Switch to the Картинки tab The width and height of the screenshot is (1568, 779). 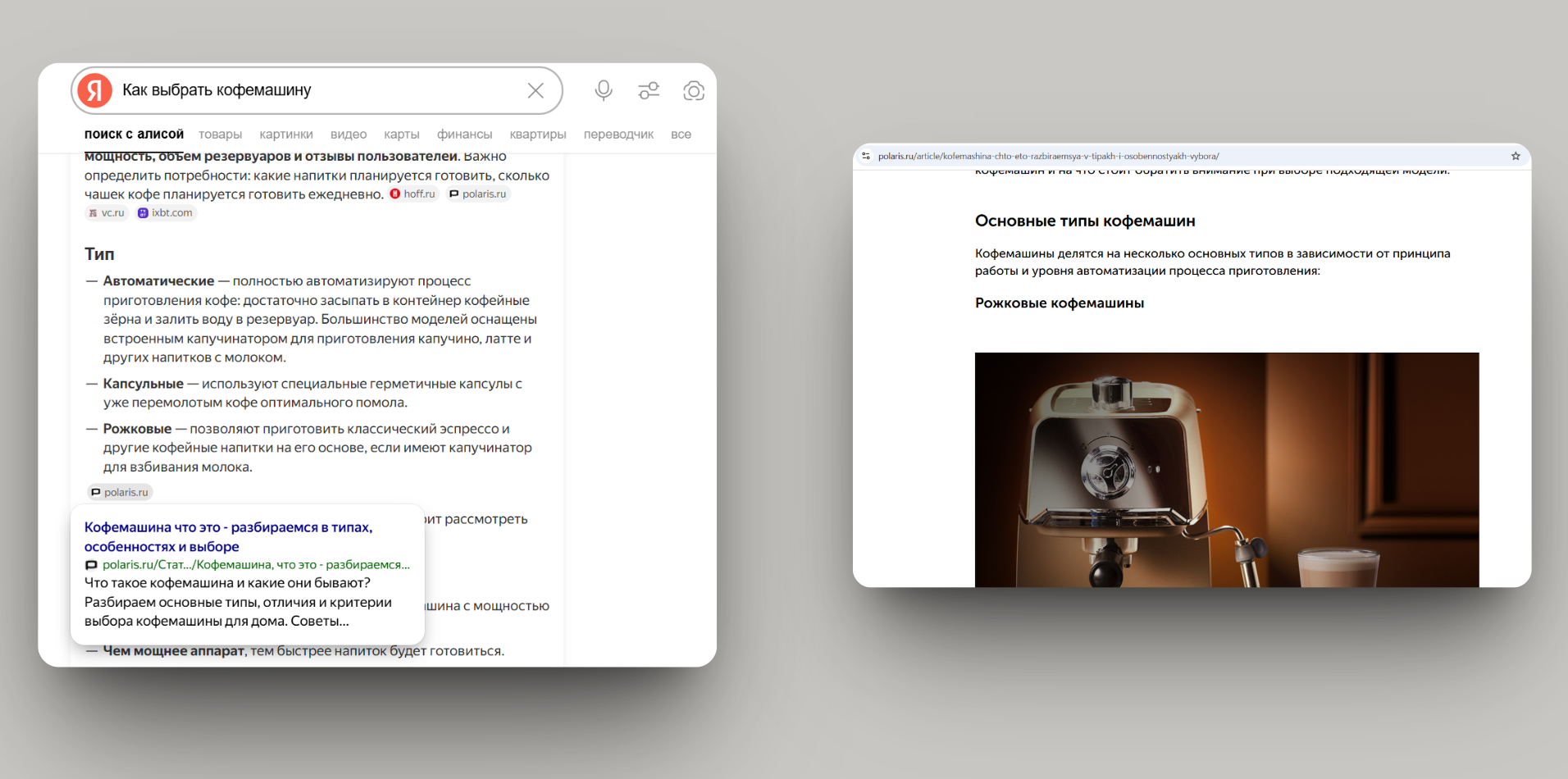[286, 134]
